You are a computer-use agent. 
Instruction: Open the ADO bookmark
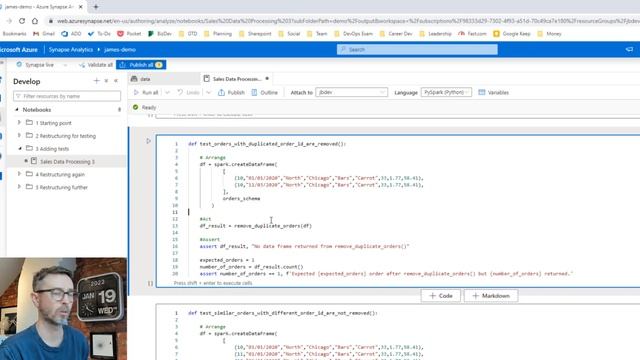71,34
